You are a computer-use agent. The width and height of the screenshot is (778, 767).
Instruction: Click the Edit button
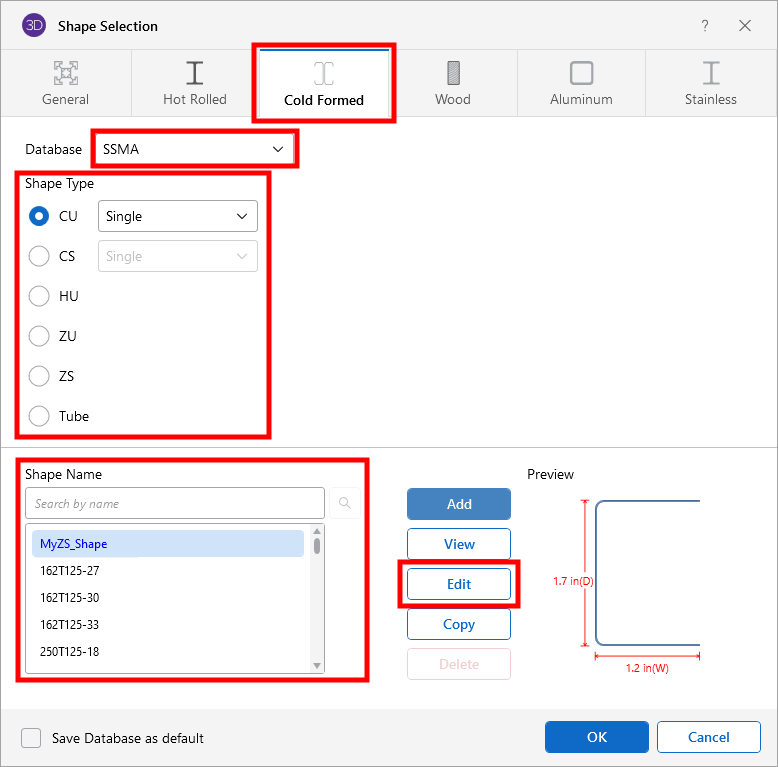point(459,584)
